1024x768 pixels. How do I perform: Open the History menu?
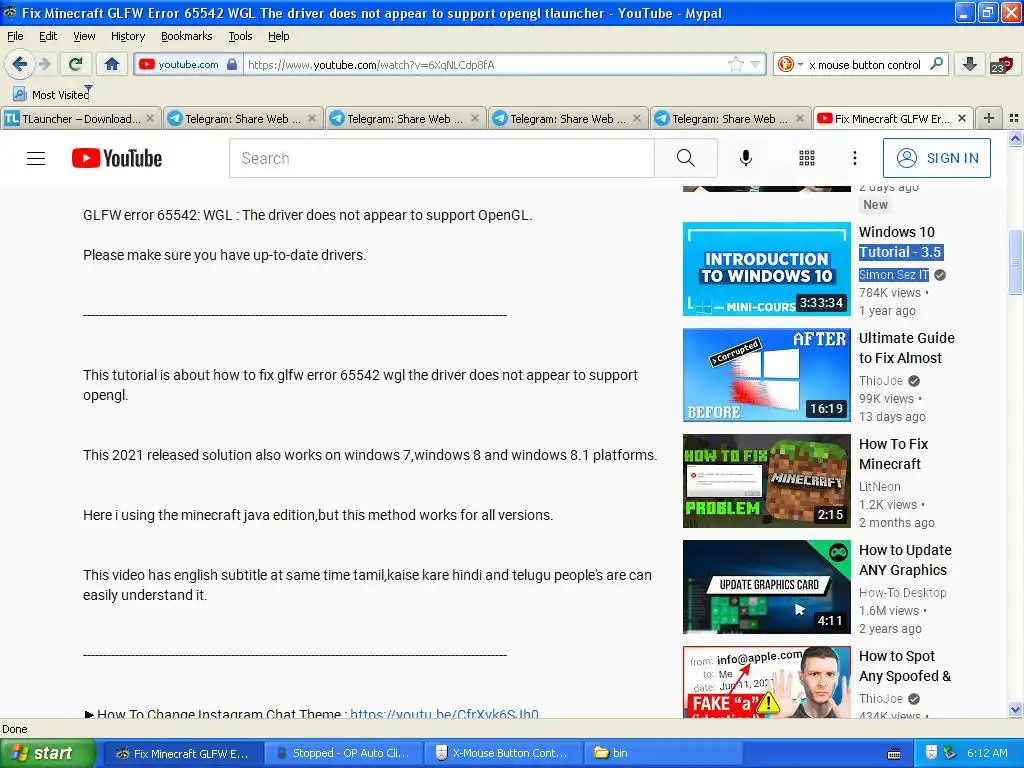[x=127, y=36]
